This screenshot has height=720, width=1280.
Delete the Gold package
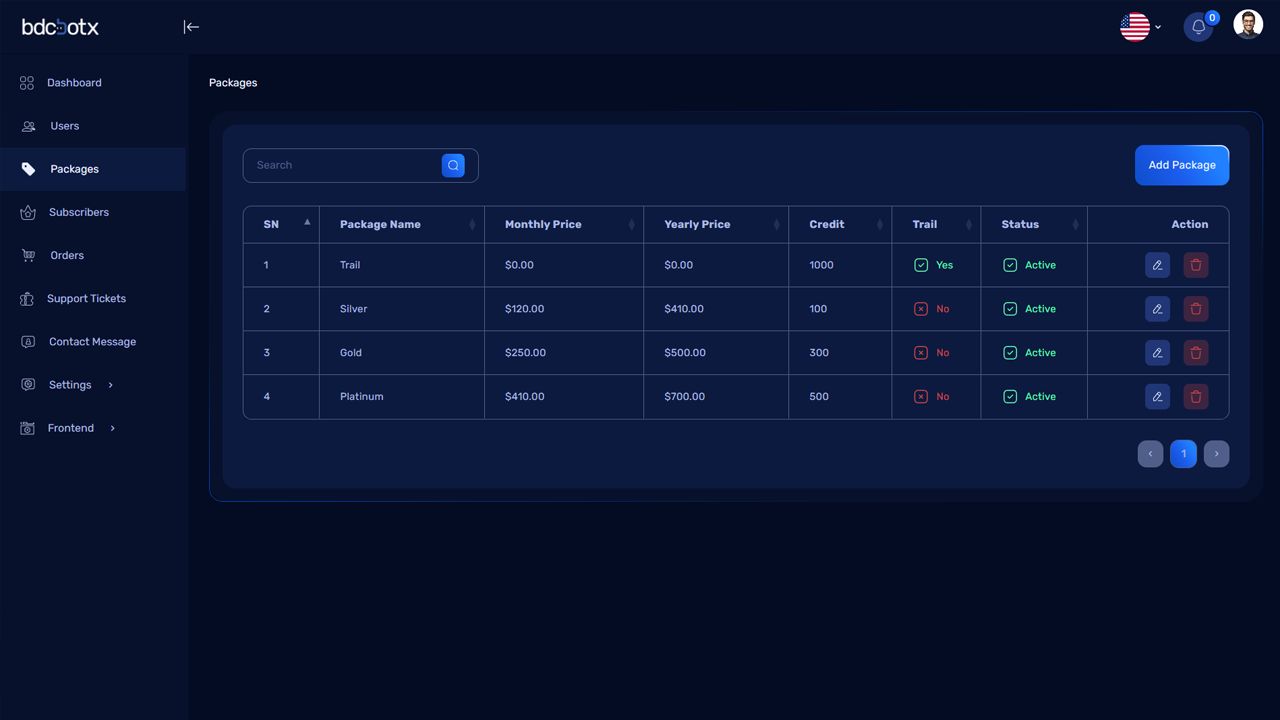coord(1196,353)
